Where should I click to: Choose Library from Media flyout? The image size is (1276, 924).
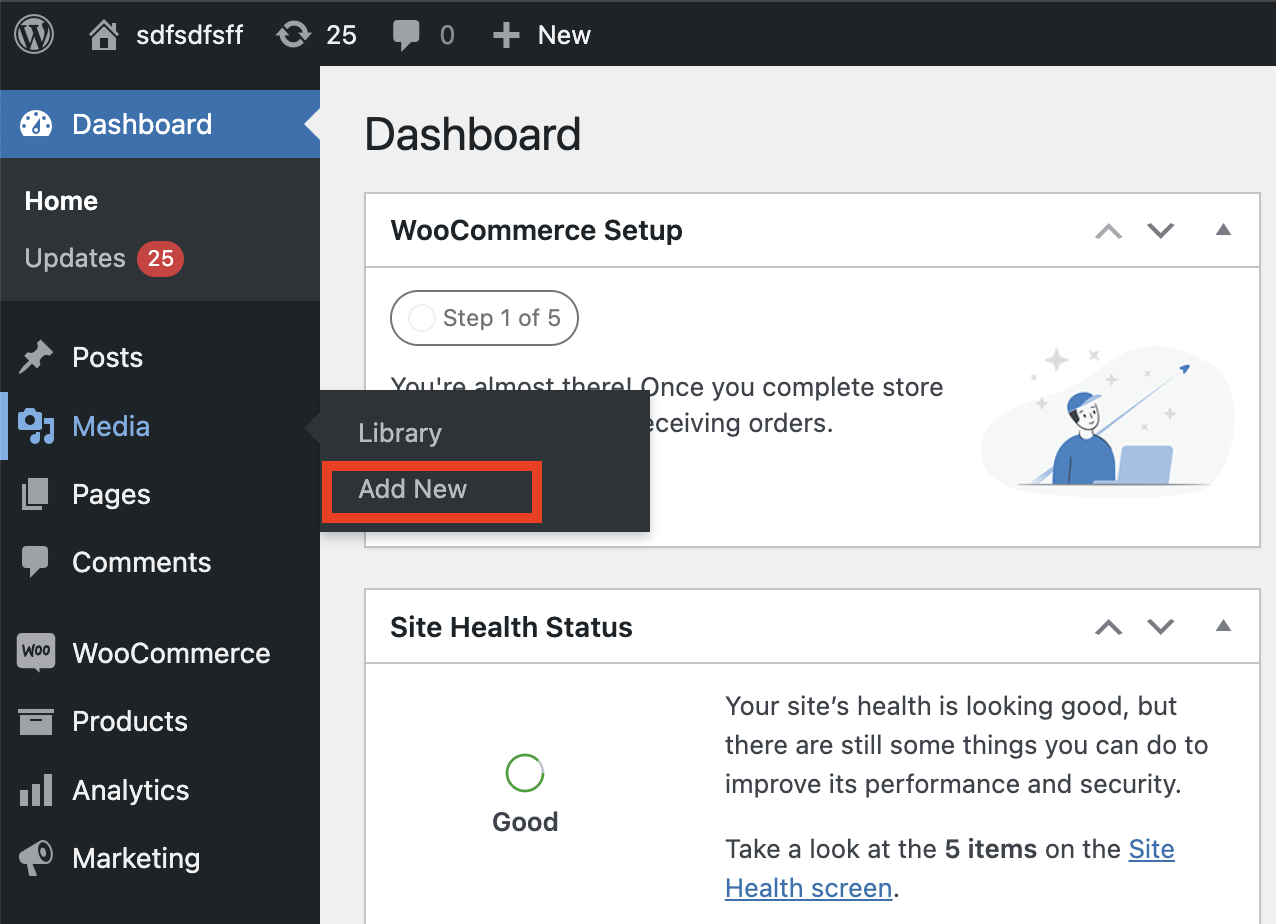pyautogui.click(x=400, y=433)
